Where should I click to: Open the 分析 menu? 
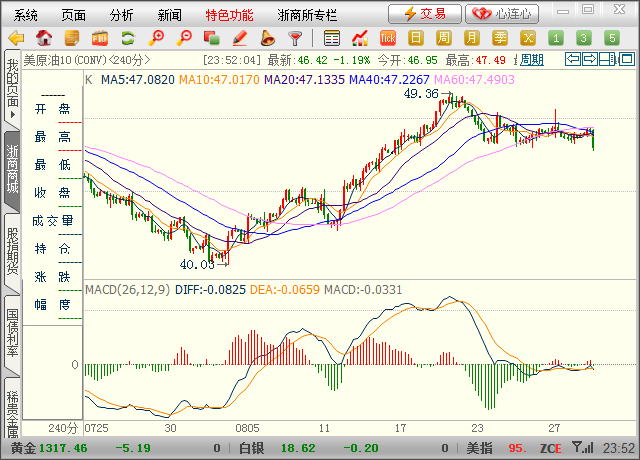point(121,15)
